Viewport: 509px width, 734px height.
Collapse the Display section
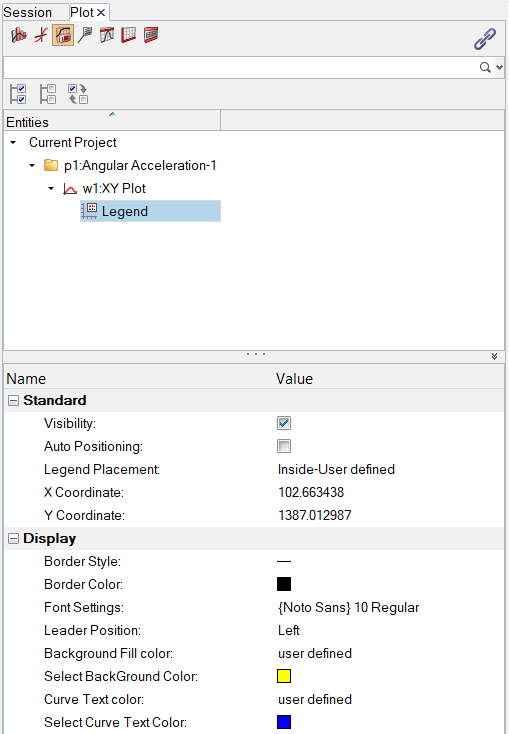coord(14,538)
